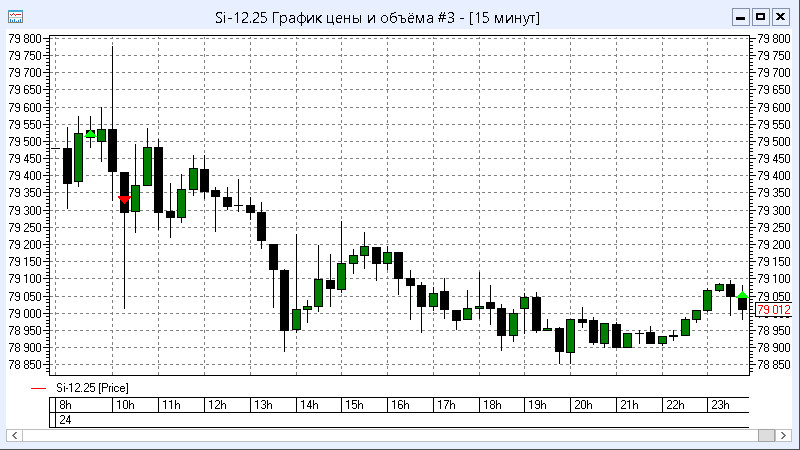Click the green up-triangle trade marker
800x450 pixels.
(91, 133)
